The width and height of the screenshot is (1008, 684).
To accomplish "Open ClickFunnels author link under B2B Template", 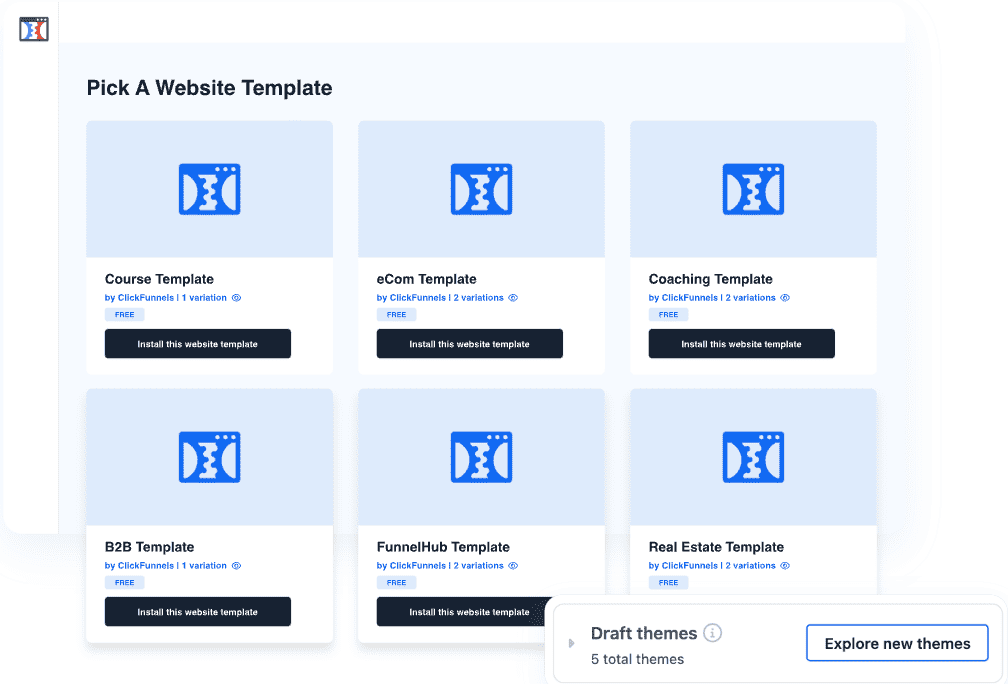I will point(146,566).
